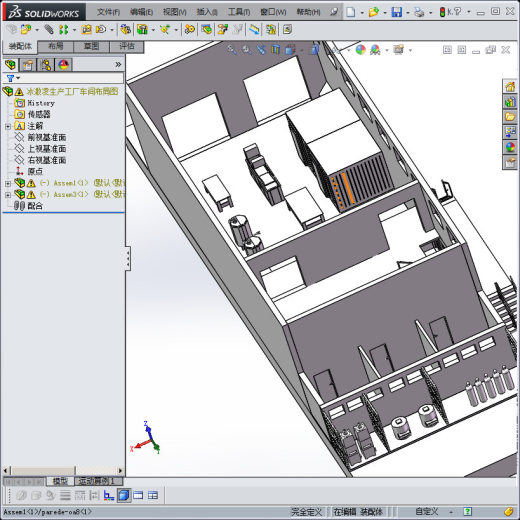Screen dimensions: 520x520
Task: Click the SolidWorks Resources home icon
Action: [510, 87]
